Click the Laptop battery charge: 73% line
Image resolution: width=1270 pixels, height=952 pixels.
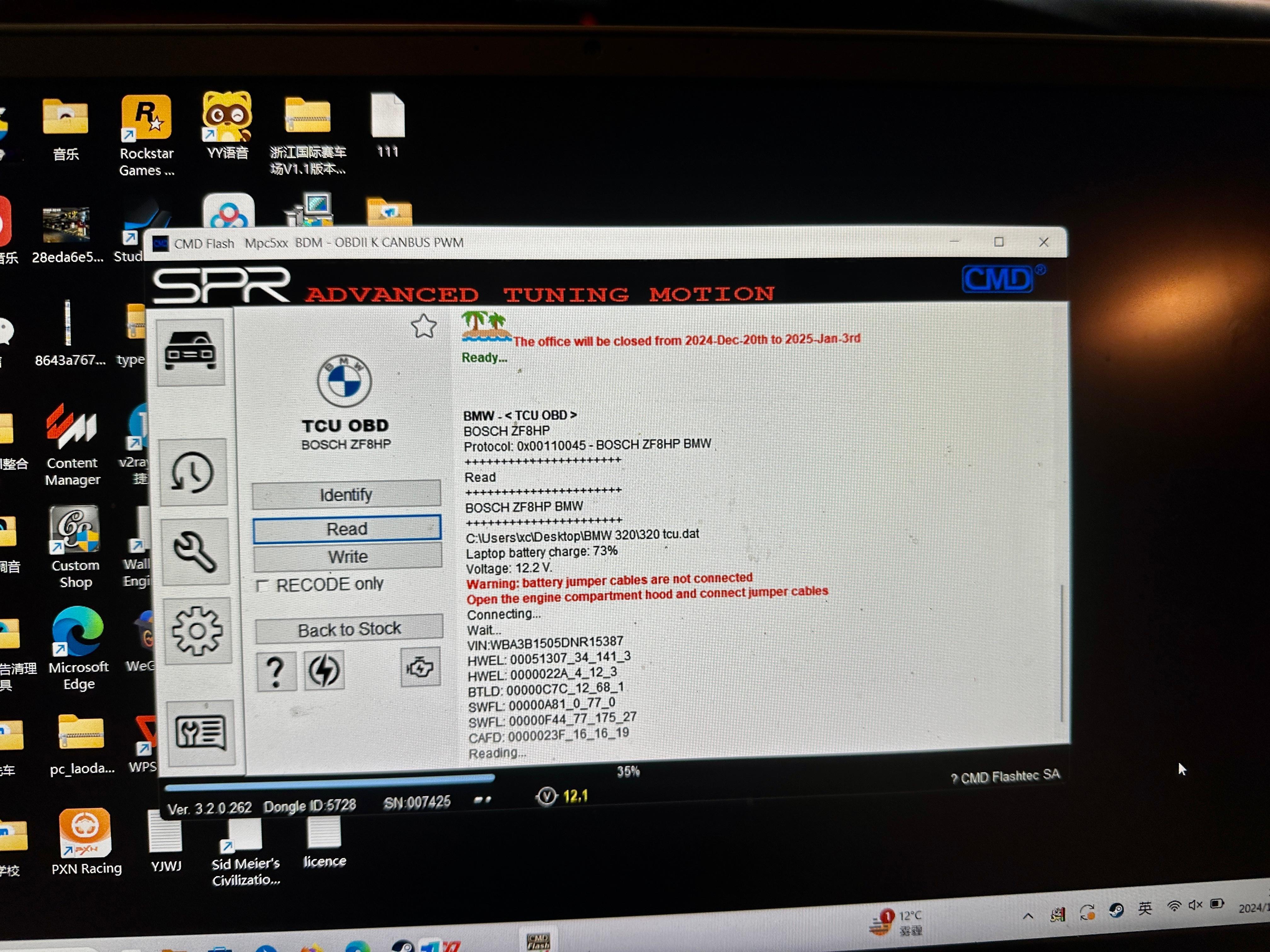click(541, 552)
